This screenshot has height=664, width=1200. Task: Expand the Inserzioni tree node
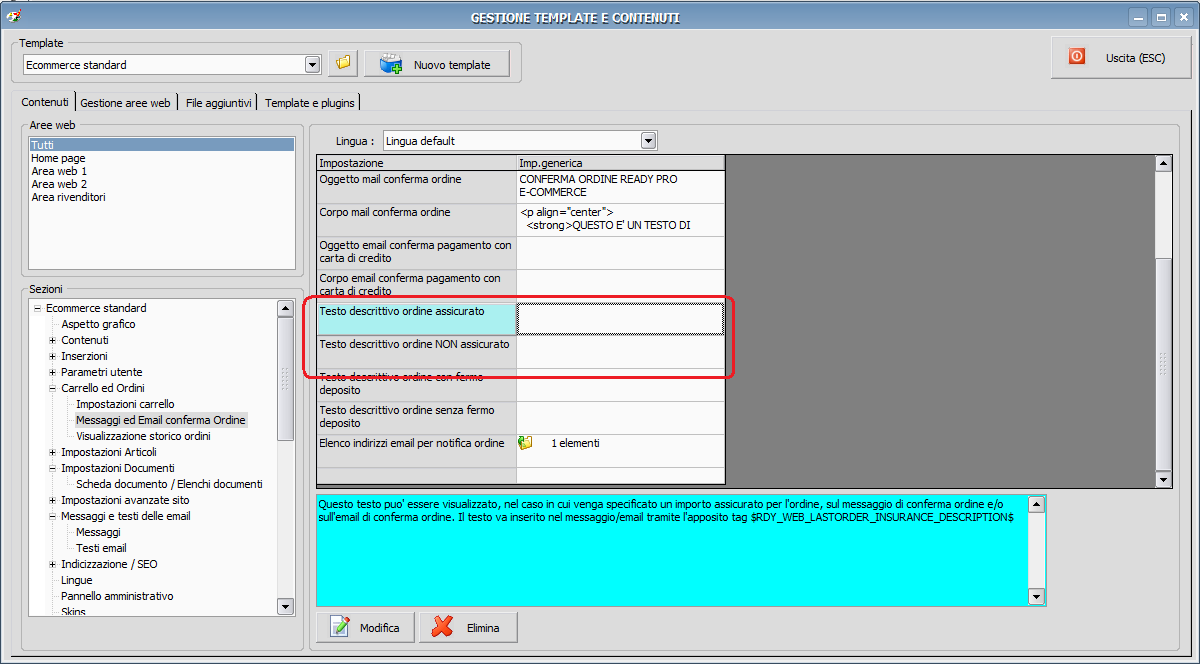[52, 356]
